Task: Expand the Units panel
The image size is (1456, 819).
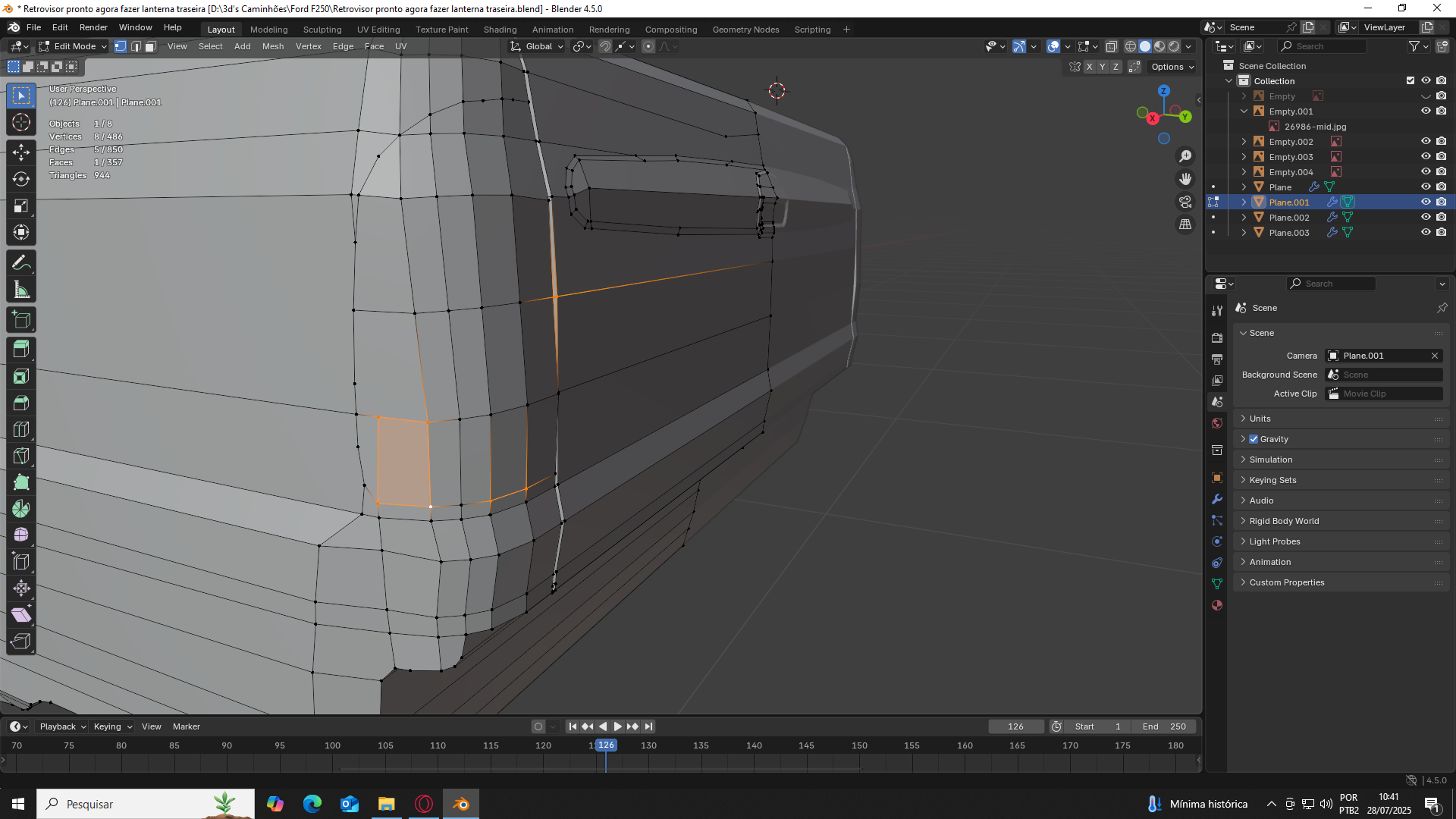Action: pyautogui.click(x=1260, y=419)
